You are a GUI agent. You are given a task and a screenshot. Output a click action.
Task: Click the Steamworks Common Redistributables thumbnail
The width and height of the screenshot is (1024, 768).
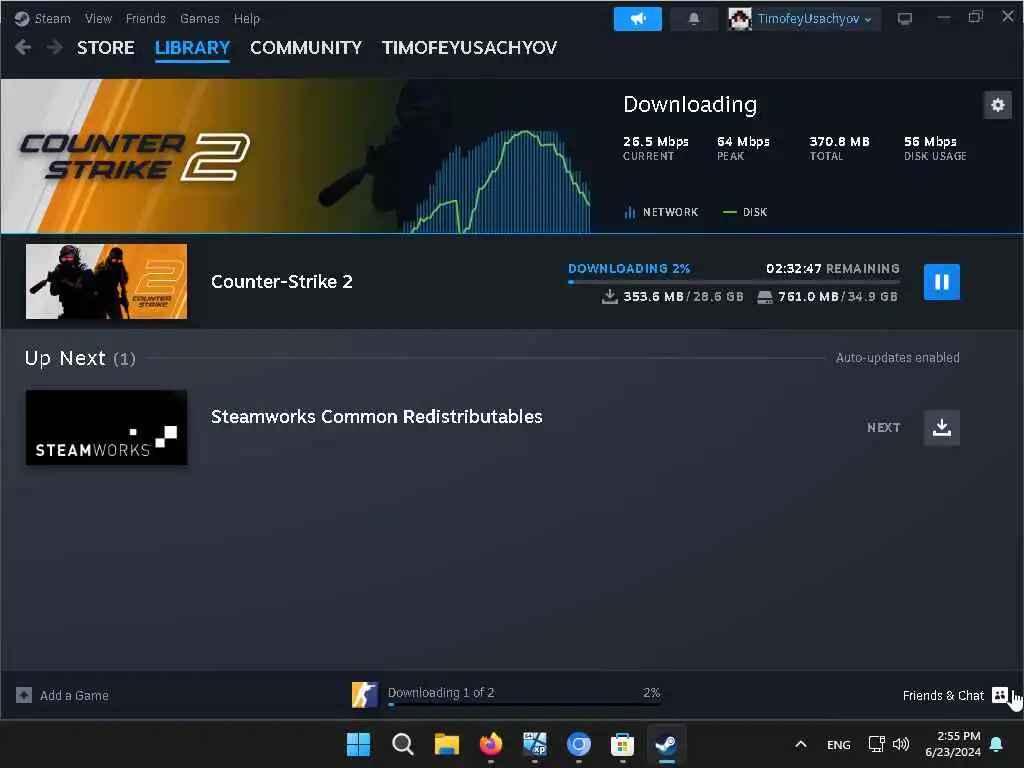pyautogui.click(x=106, y=427)
